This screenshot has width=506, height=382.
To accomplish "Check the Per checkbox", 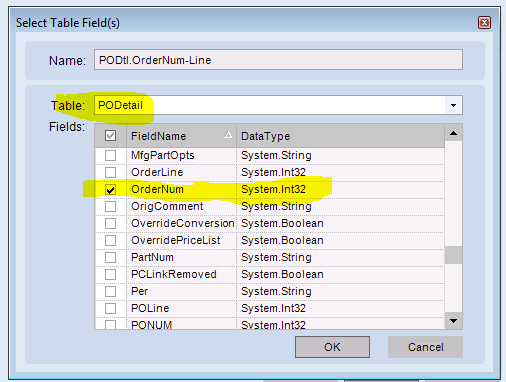I will (110, 291).
